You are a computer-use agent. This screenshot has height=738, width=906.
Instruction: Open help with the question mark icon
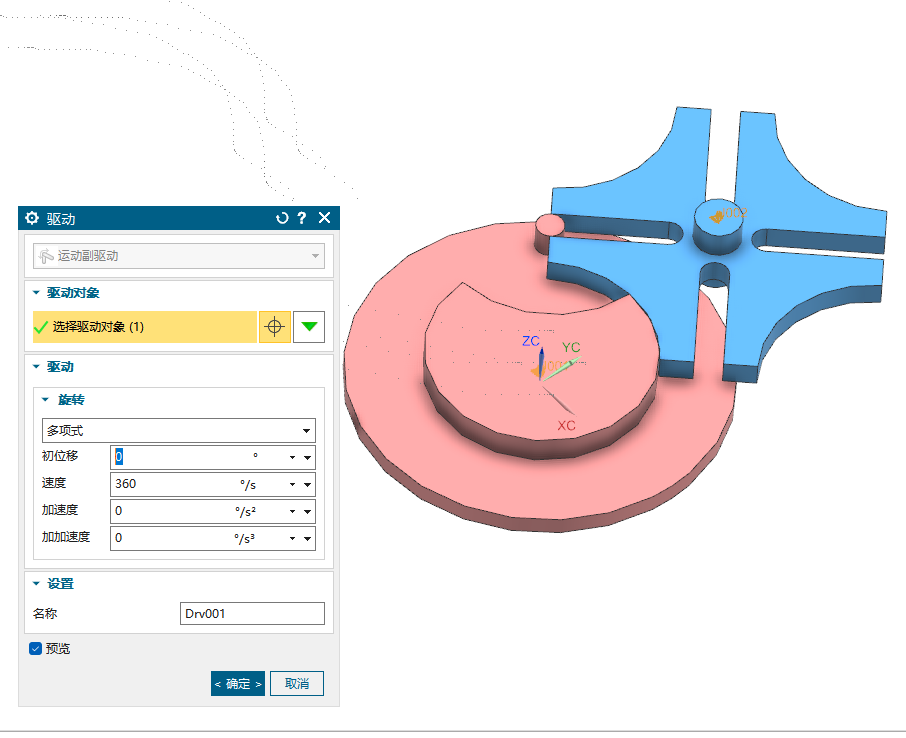tap(302, 218)
